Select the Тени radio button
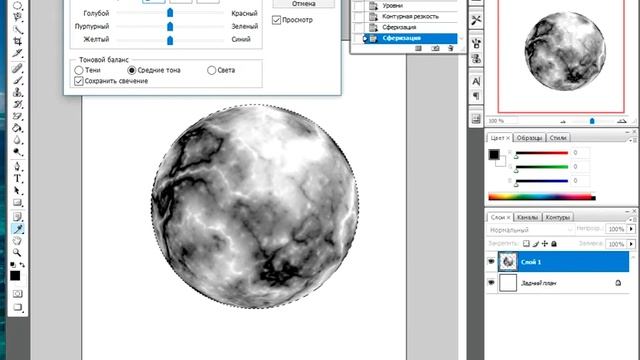The image size is (640, 360). [x=79, y=70]
